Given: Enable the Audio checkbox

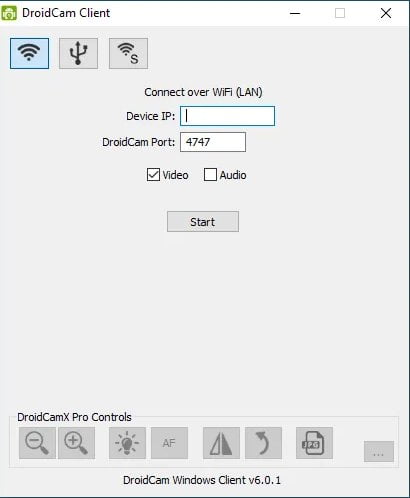Looking at the screenshot, I should (x=210, y=175).
